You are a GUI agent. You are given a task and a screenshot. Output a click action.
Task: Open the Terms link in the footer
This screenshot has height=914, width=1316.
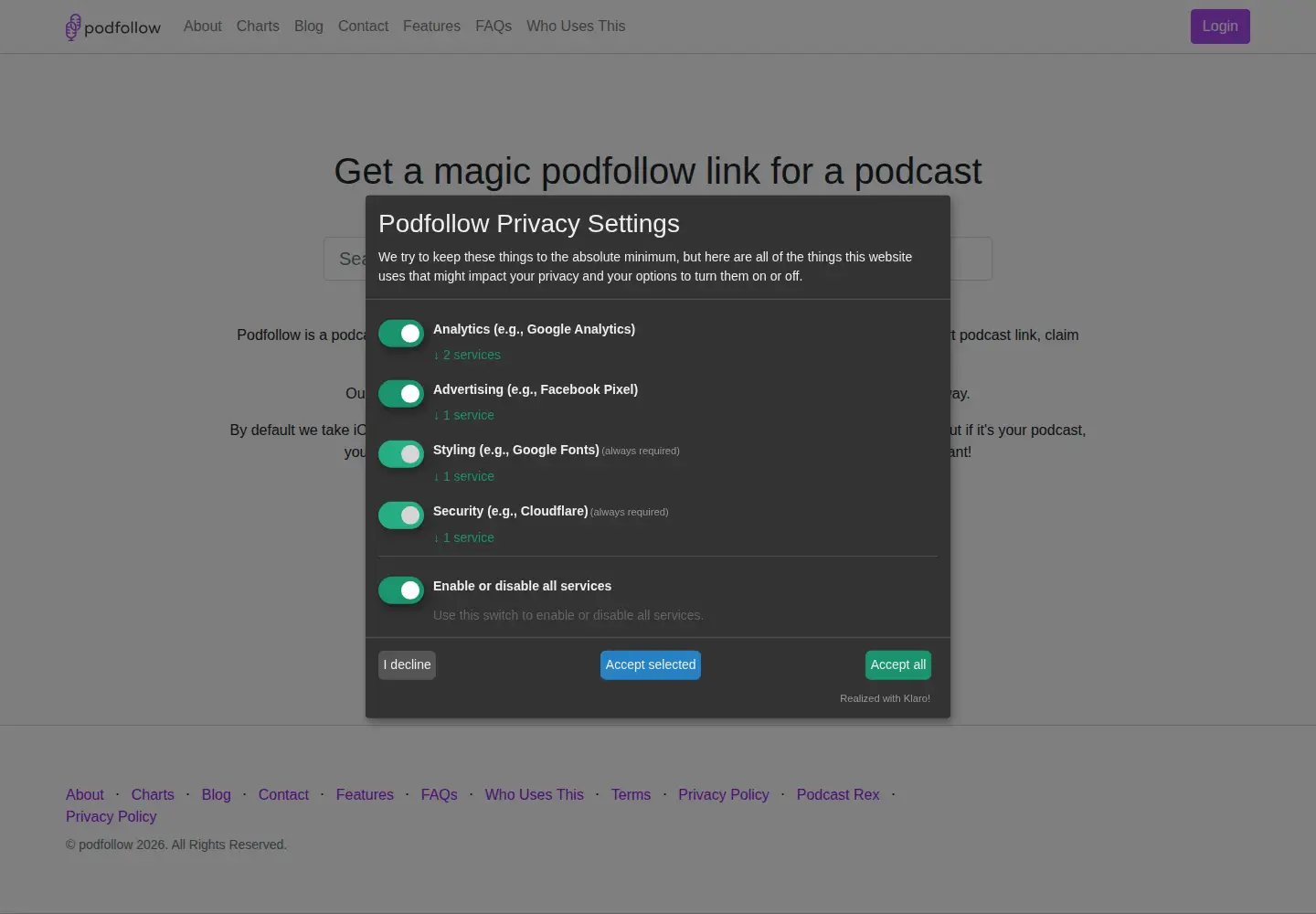[x=631, y=795]
